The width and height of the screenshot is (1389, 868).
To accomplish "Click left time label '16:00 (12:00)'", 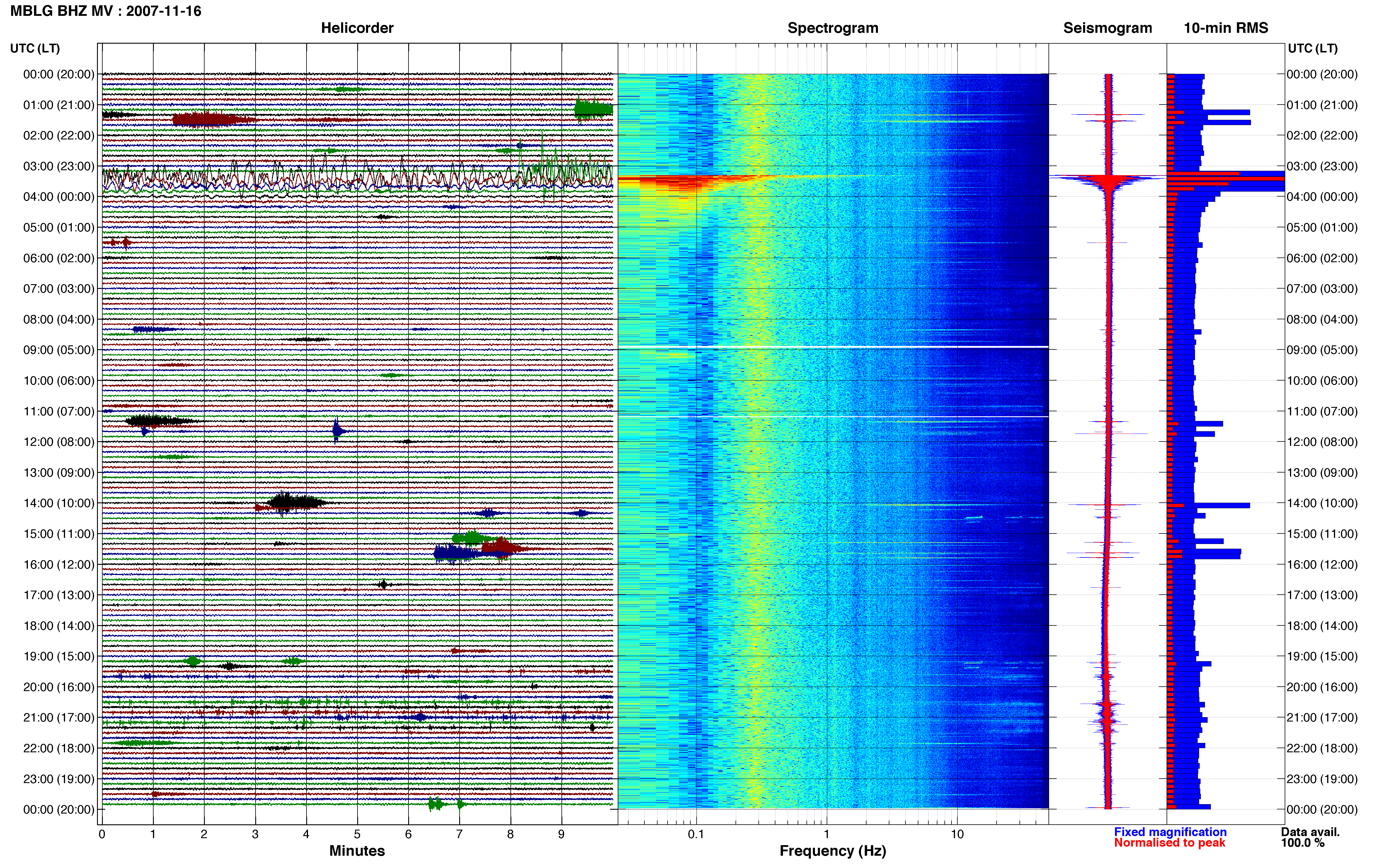I will click(x=59, y=564).
